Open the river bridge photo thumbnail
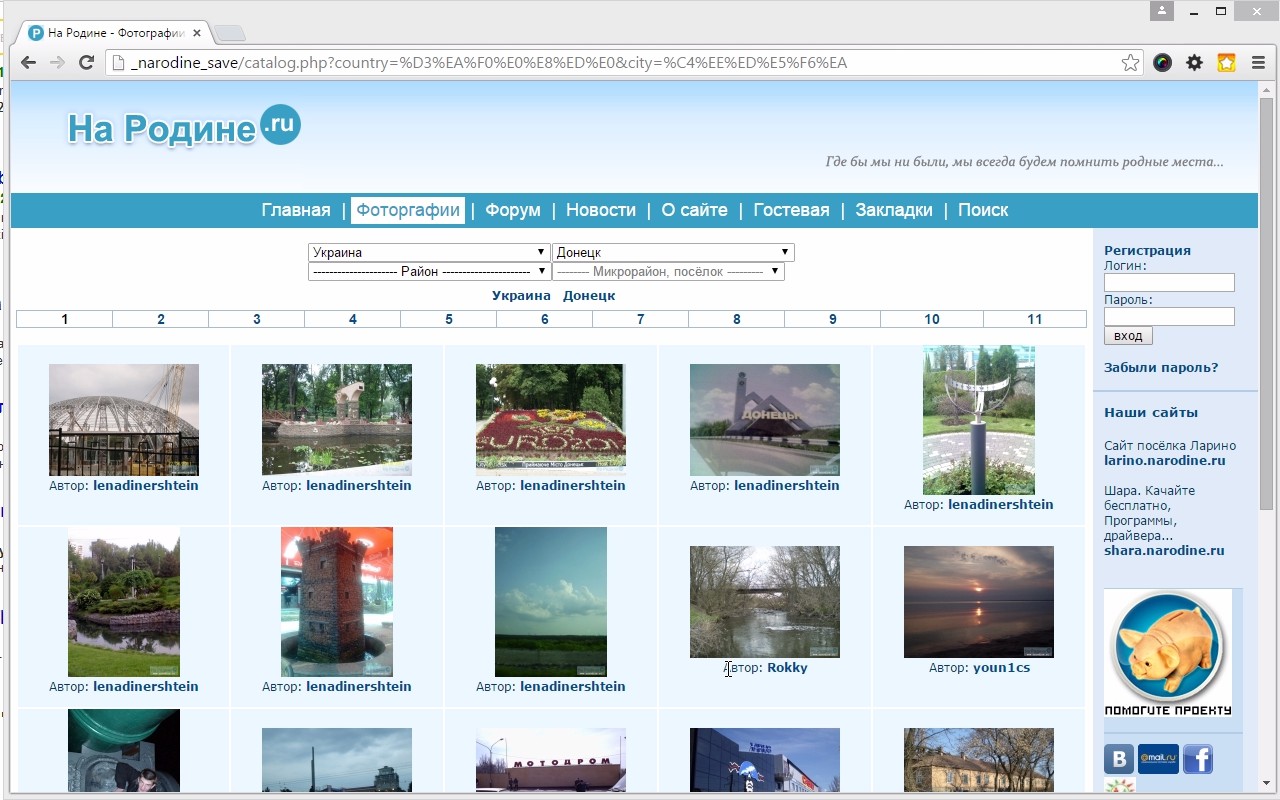Screen dimensions: 1280x800 (x=765, y=602)
